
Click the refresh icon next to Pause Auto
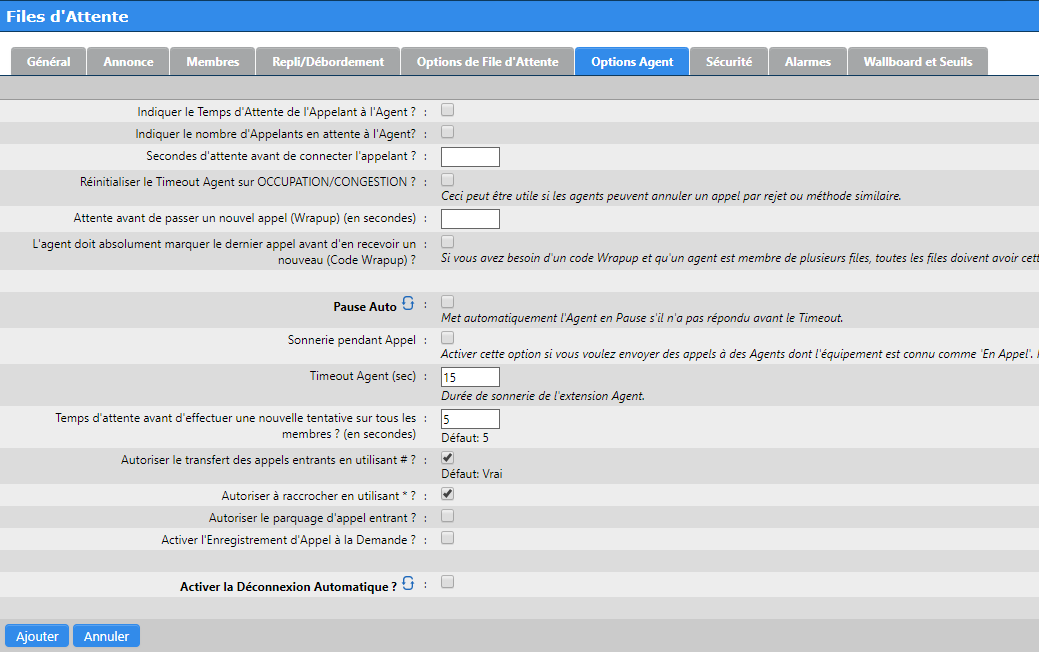tap(408, 303)
